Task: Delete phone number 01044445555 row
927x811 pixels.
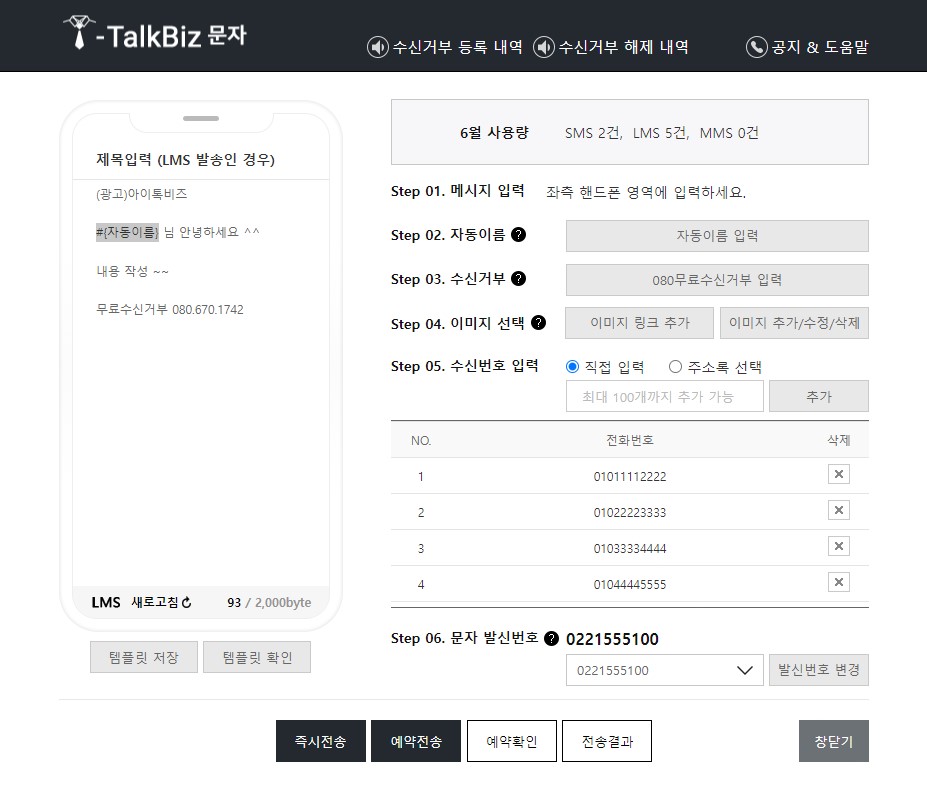Action: pyautogui.click(x=838, y=582)
